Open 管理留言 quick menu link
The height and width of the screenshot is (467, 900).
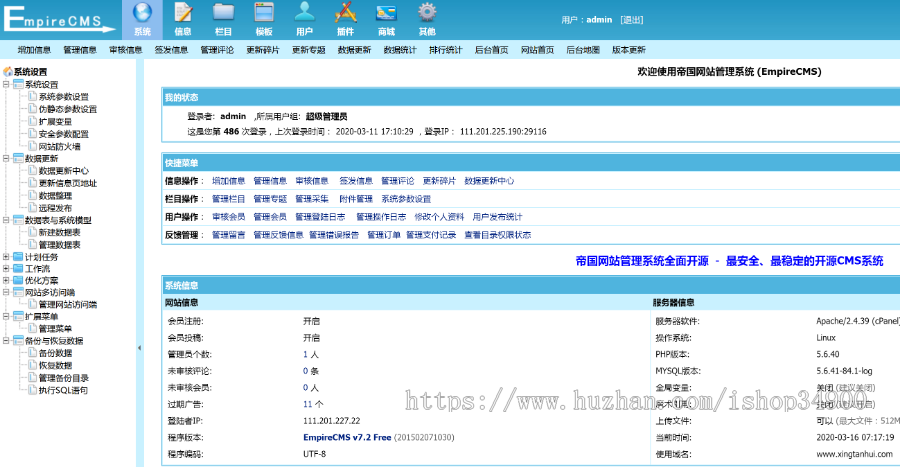click(x=228, y=235)
